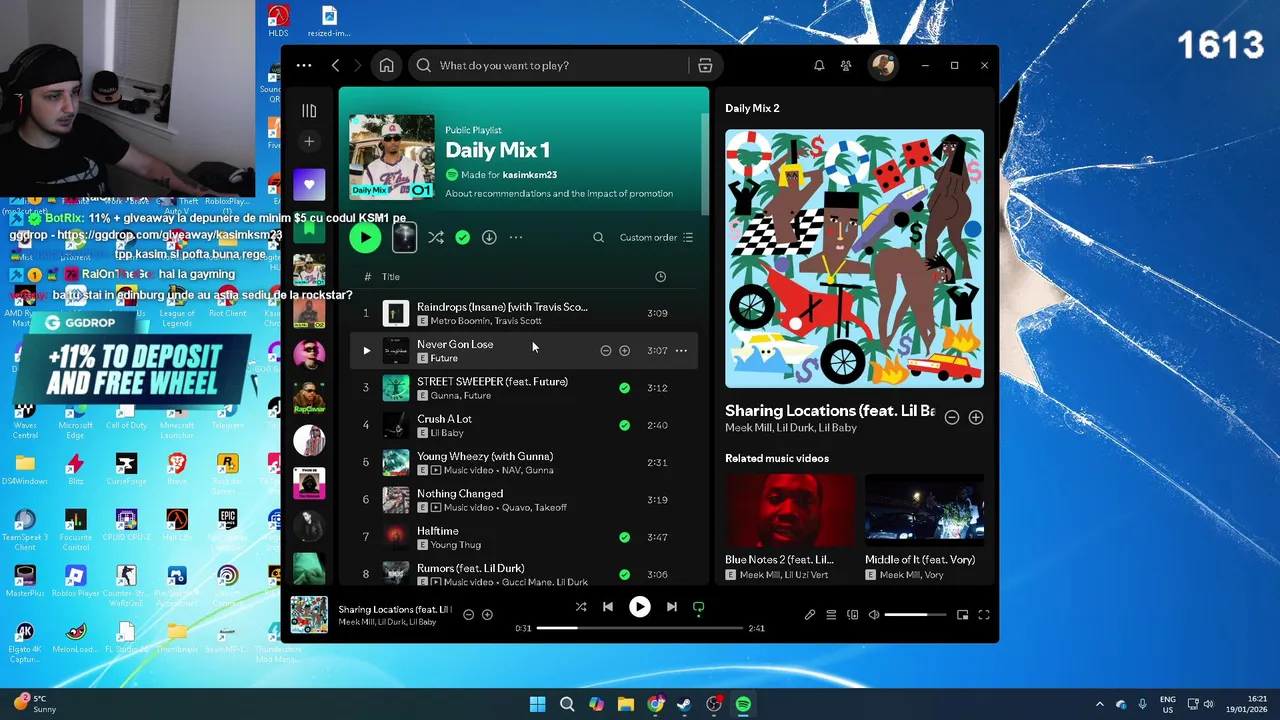The height and width of the screenshot is (720, 1280).
Task: Play Never Gon Lose track
Action: [366, 351]
